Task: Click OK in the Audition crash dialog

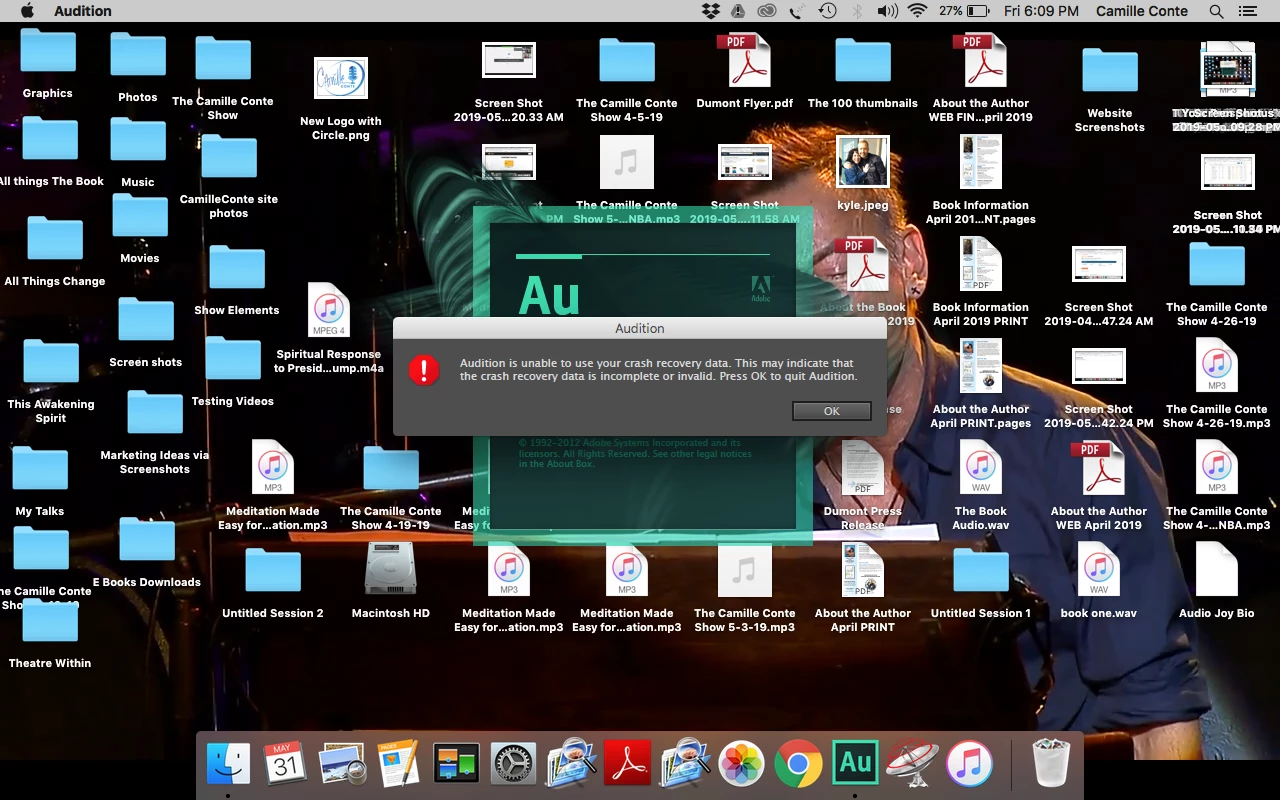Action: click(831, 411)
